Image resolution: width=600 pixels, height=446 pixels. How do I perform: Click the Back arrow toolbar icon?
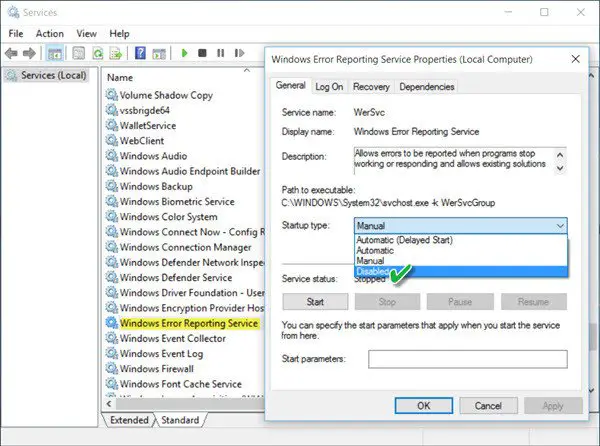pyautogui.click(x=11, y=53)
